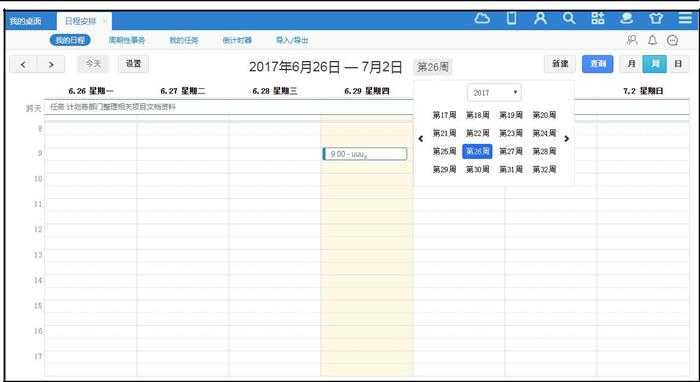Open the chat bubble message icon
The image size is (700, 382).
pyautogui.click(x=672, y=40)
